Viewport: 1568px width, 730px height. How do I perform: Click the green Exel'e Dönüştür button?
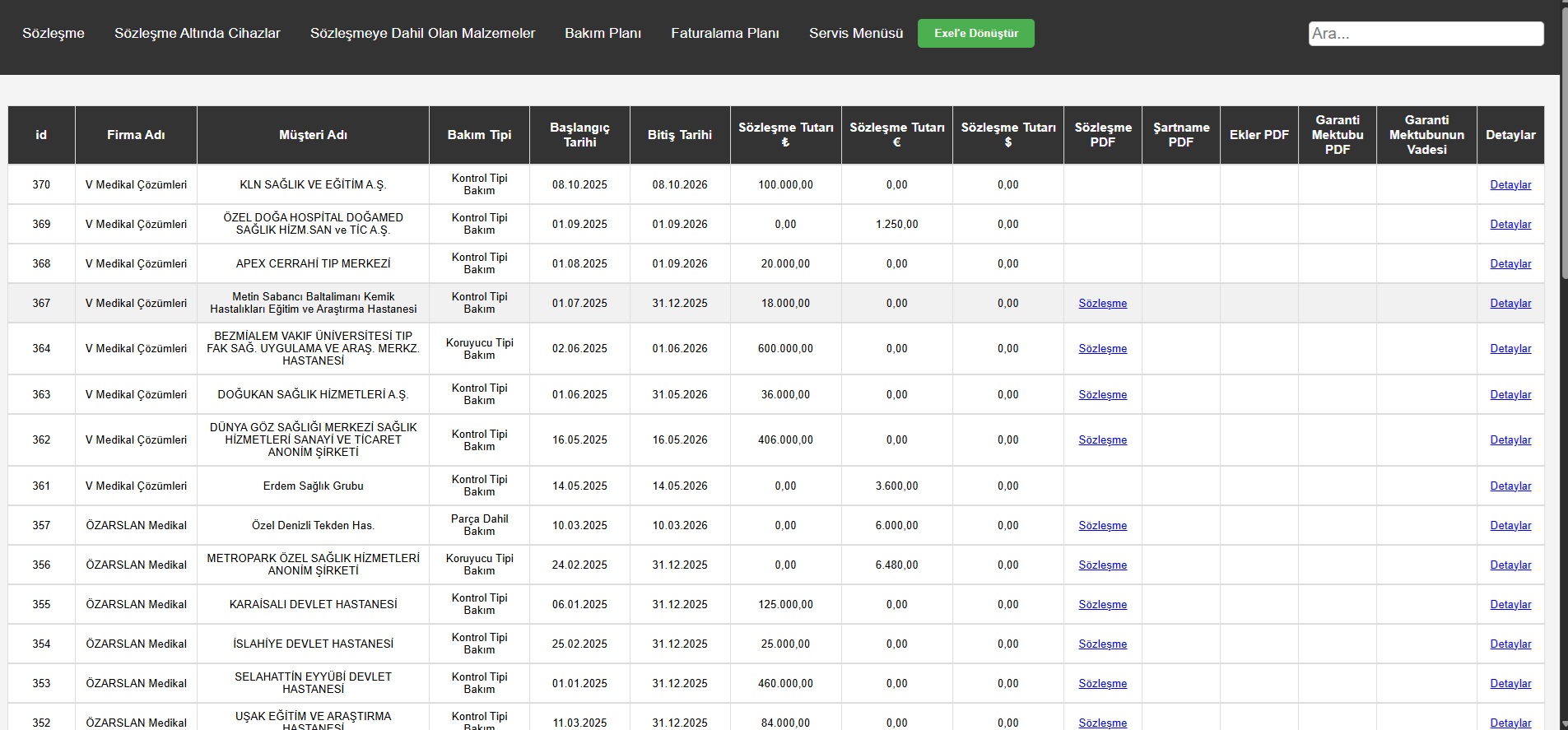point(975,34)
